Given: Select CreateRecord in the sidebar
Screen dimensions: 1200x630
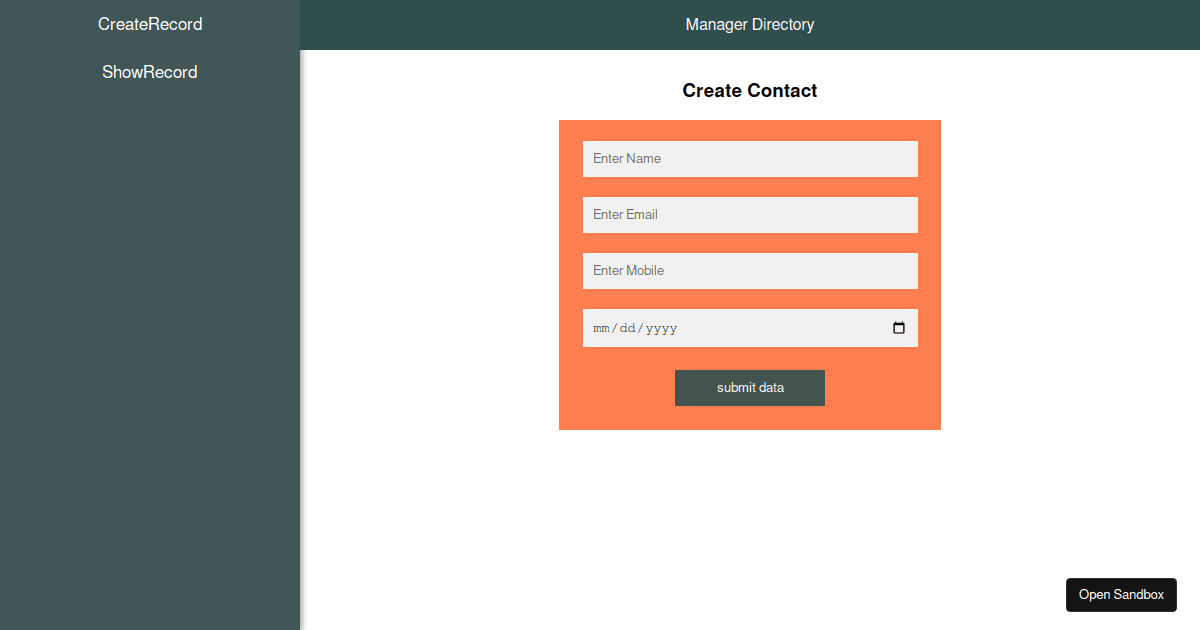Looking at the screenshot, I should click(149, 24).
